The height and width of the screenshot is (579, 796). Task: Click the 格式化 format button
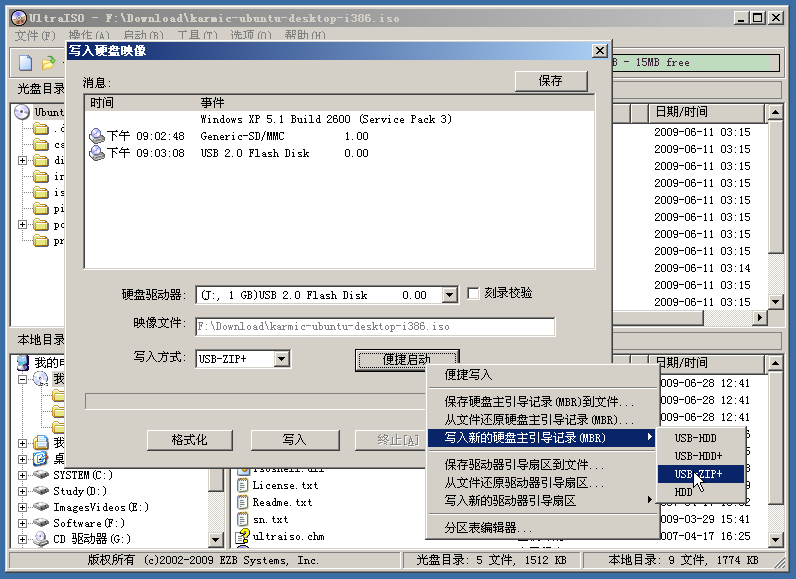coord(189,440)
